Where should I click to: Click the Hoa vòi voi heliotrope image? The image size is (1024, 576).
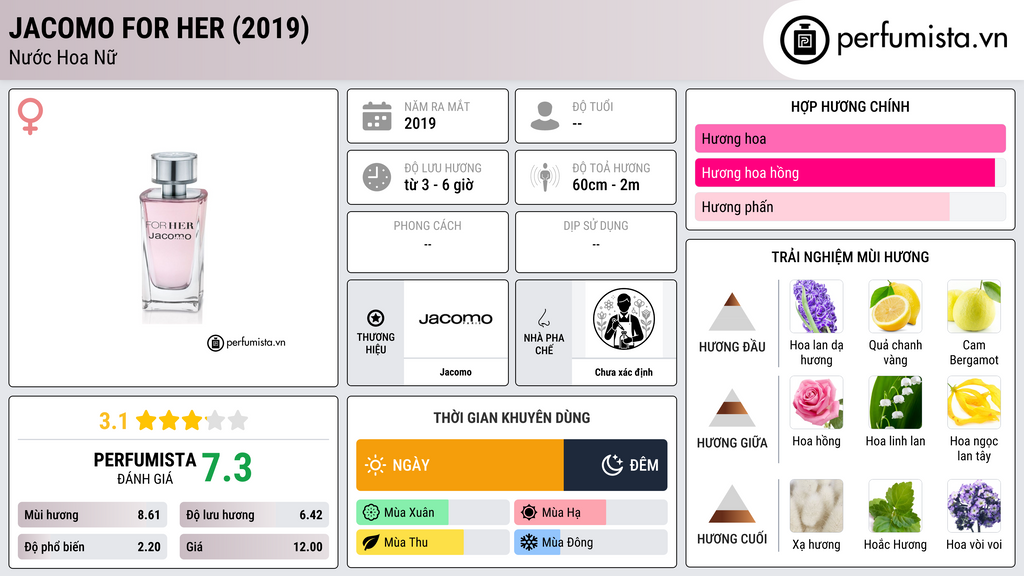tap(974, 506)
